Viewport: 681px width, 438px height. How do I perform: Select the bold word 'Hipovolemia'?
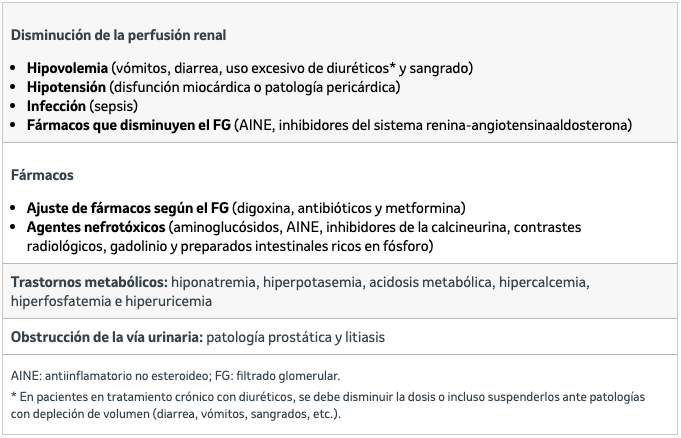click(67, 68)
